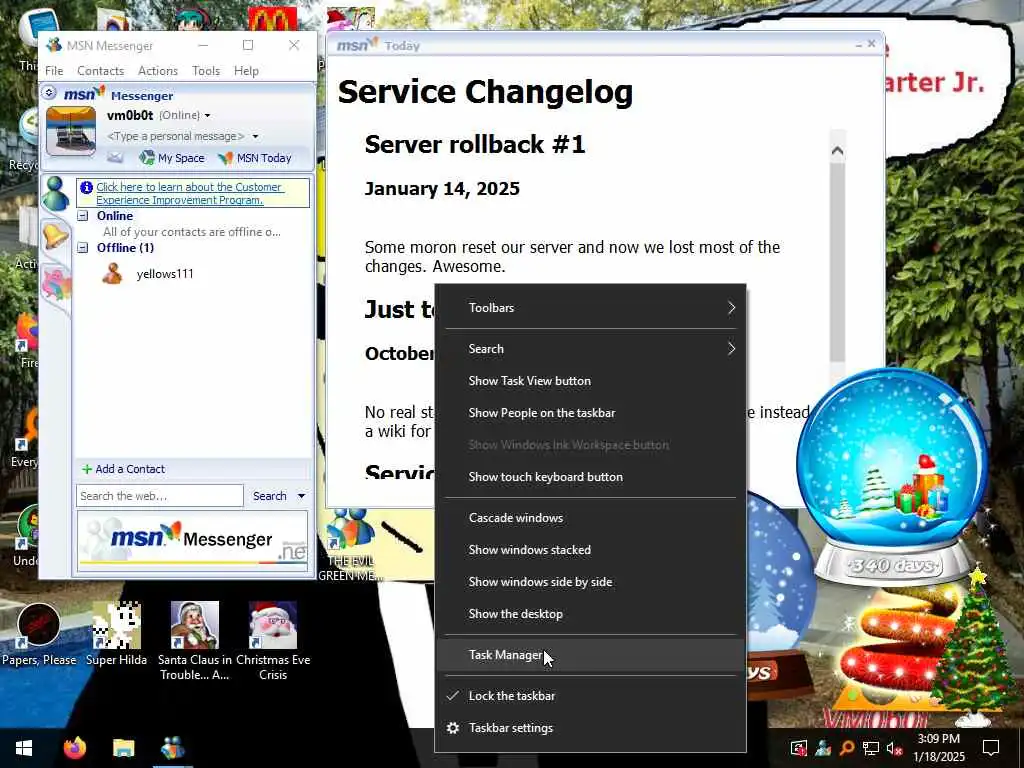The image size is (1024, 768).
Task: Open the Contacts menu
Action: (x=101, y=71)
